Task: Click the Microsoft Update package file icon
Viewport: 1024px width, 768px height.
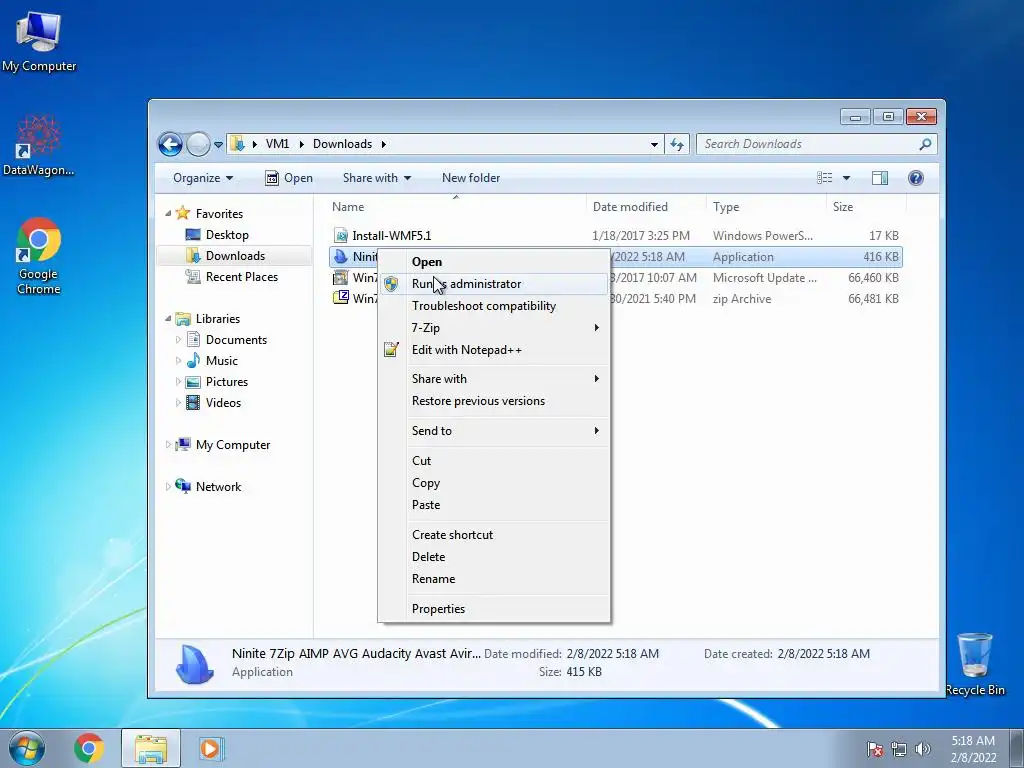Action: pos(340,278)
